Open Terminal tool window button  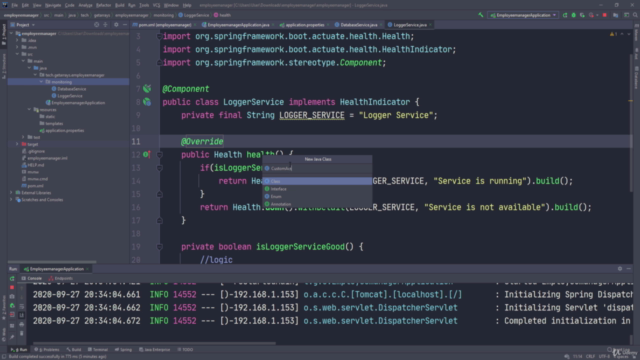point(98,350)
